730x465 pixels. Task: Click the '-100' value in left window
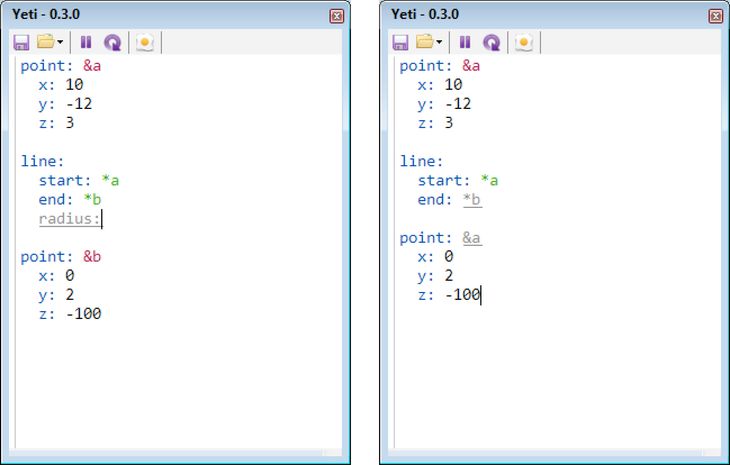coord(84,314)
